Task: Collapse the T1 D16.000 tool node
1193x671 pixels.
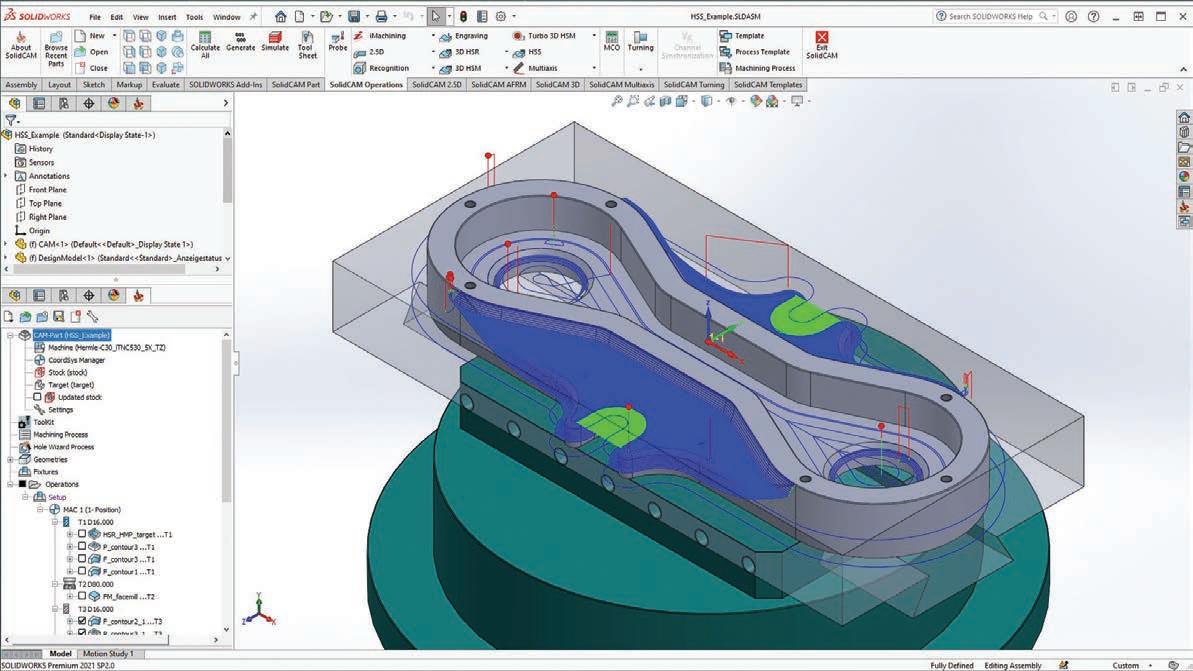Action: point(55,522)
